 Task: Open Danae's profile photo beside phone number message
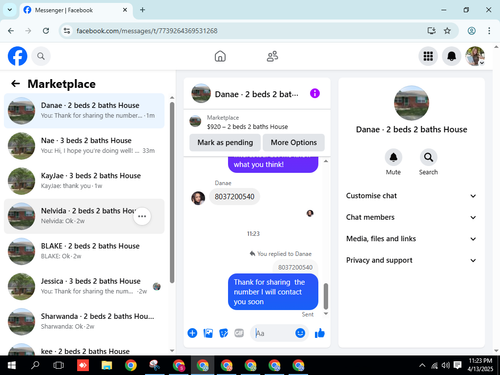pyautogui.click(x=198, y=198)
